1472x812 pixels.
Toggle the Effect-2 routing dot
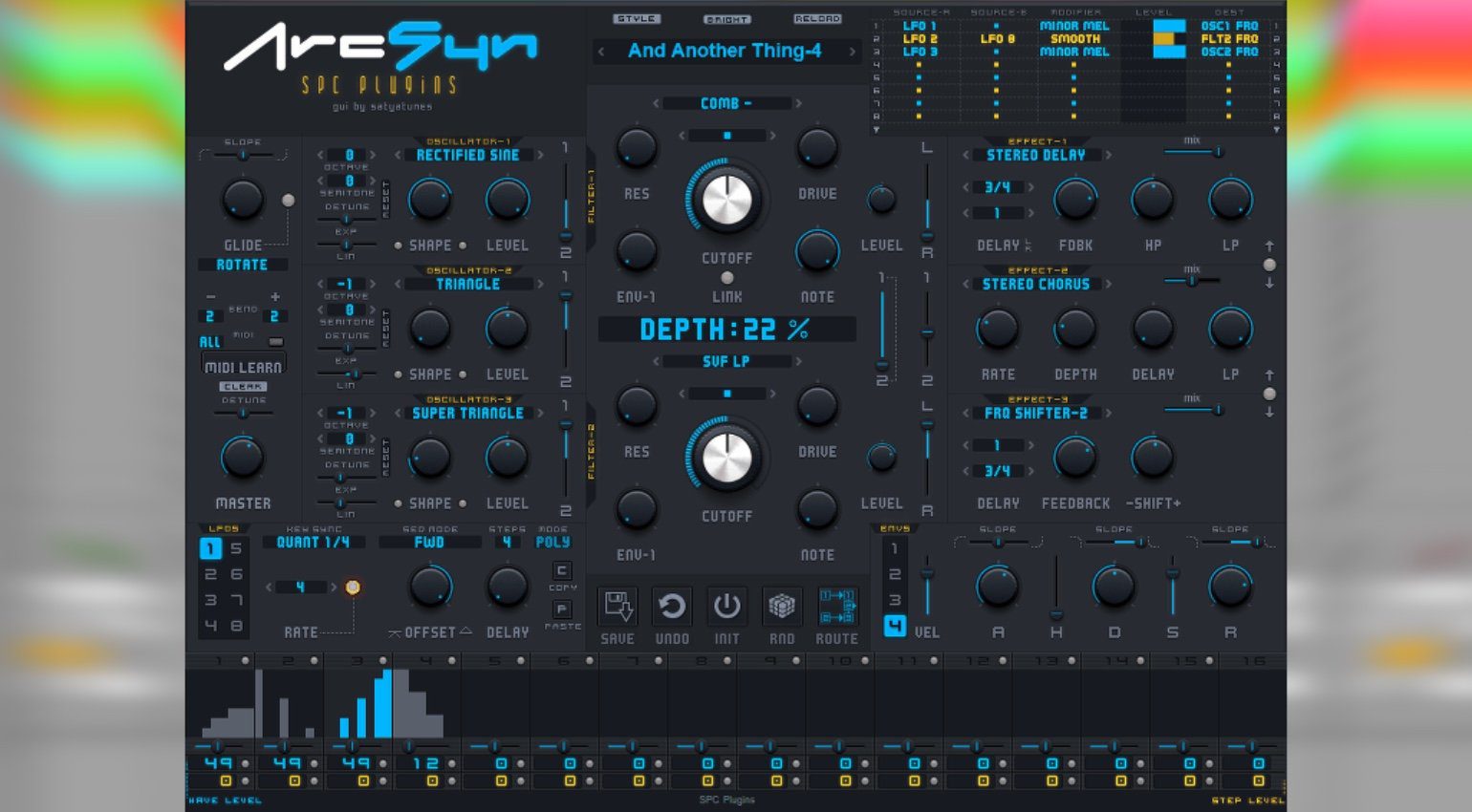point(1269,394)
